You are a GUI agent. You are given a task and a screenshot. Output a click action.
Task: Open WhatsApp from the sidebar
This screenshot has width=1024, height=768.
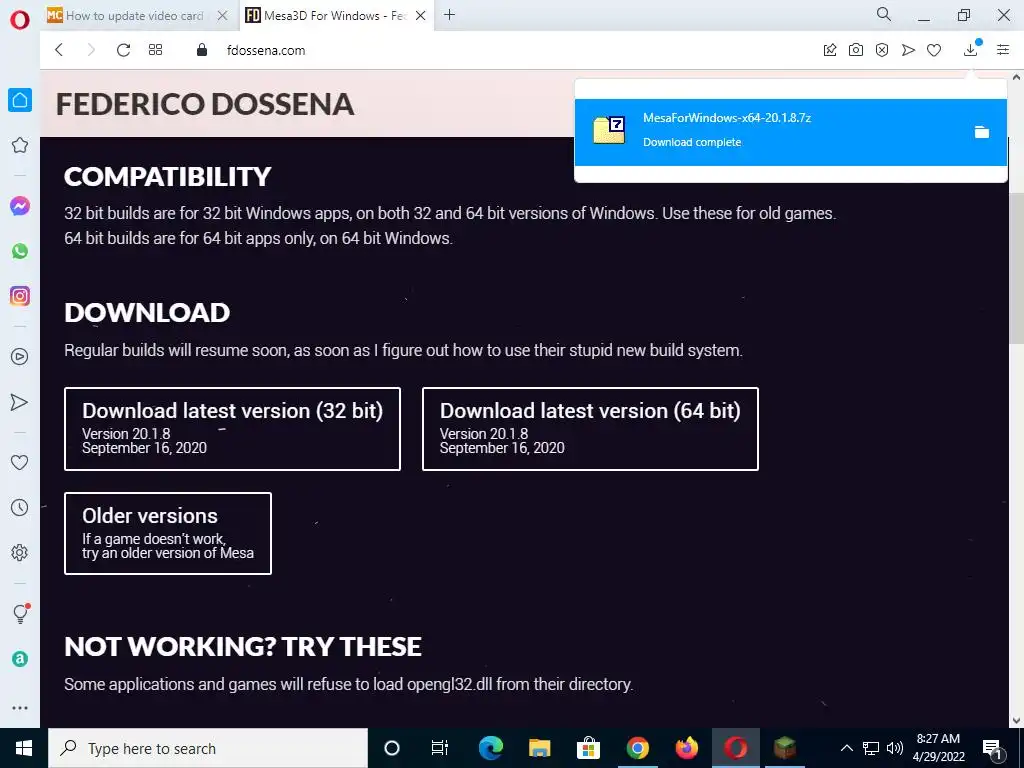[20, 251]
